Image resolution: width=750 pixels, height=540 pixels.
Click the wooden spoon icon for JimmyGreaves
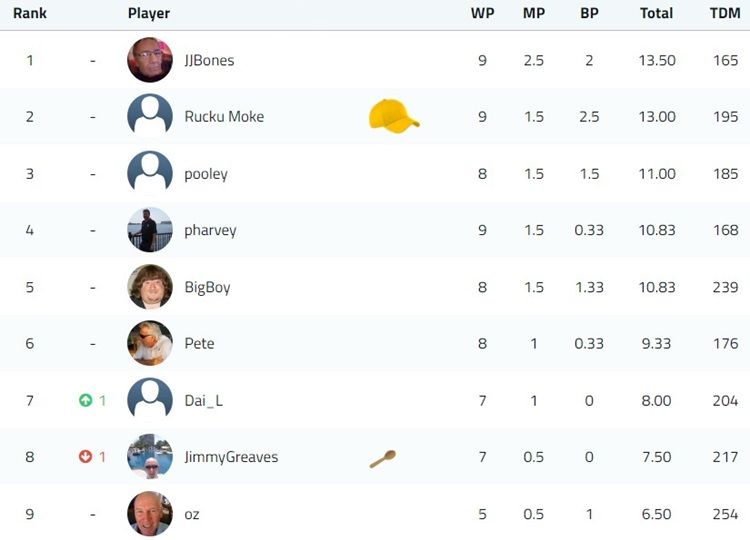[x=383, y=459]
